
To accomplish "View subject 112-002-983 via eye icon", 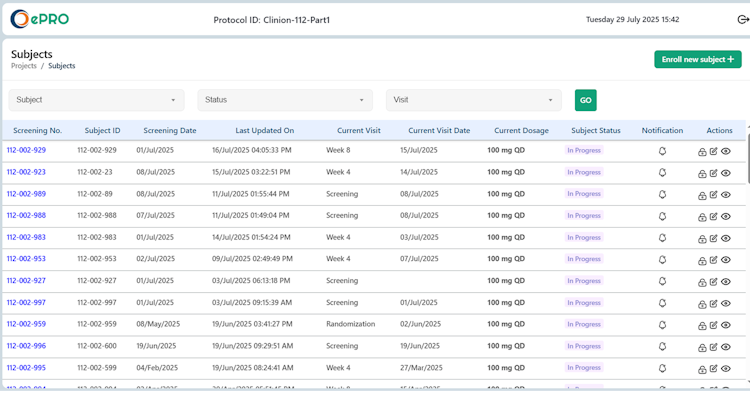I will click(x=726, y=238).
